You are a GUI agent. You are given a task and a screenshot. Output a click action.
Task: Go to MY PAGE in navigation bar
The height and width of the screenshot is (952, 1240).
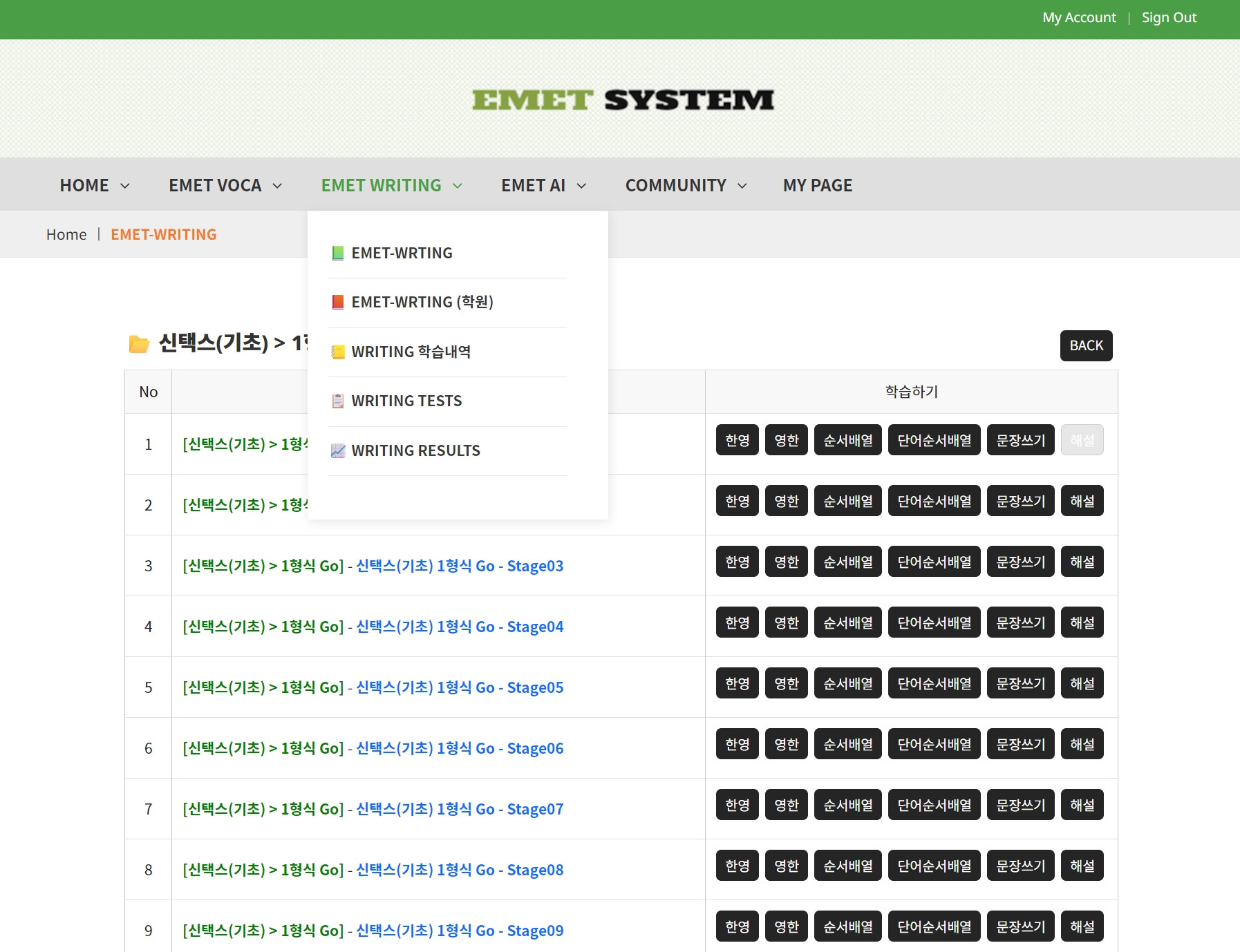coord(817,185)
